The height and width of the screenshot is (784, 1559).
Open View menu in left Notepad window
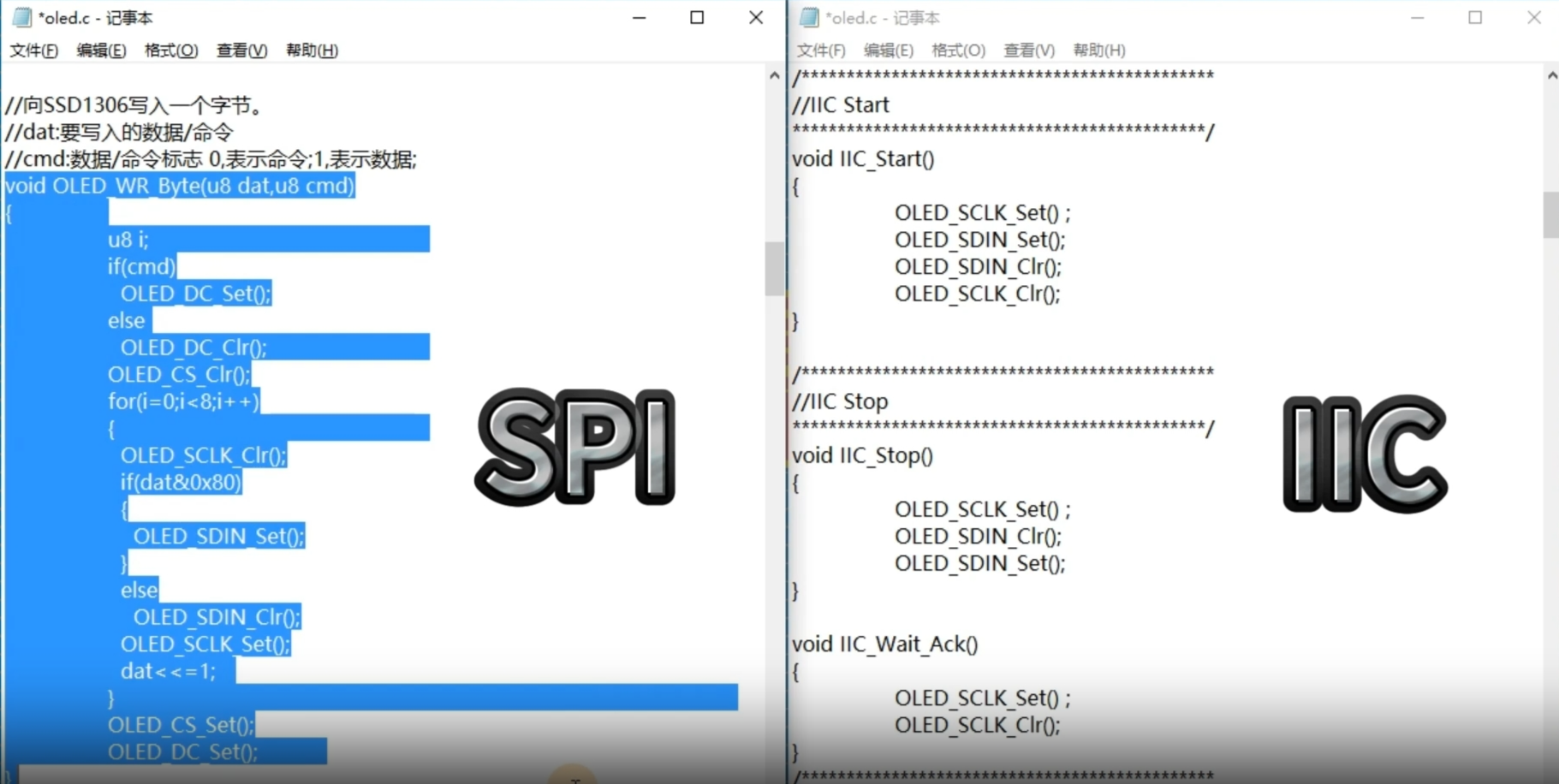coord(241,50)
